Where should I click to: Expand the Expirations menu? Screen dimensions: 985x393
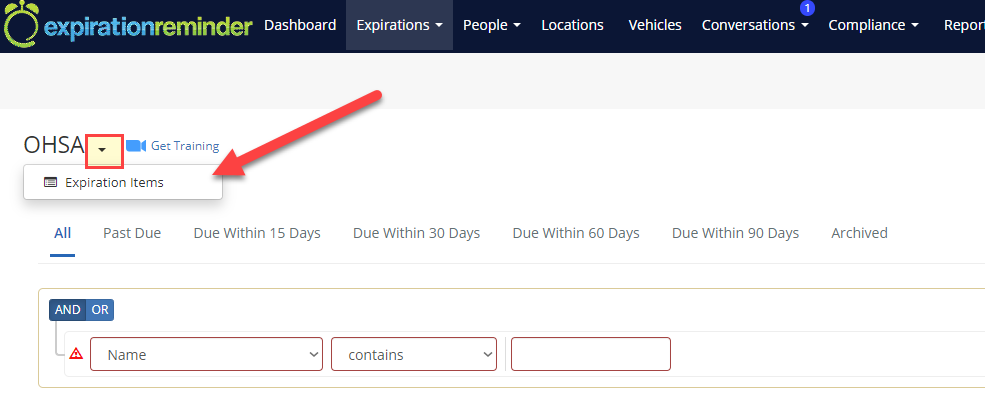click(x=400, y=25)
